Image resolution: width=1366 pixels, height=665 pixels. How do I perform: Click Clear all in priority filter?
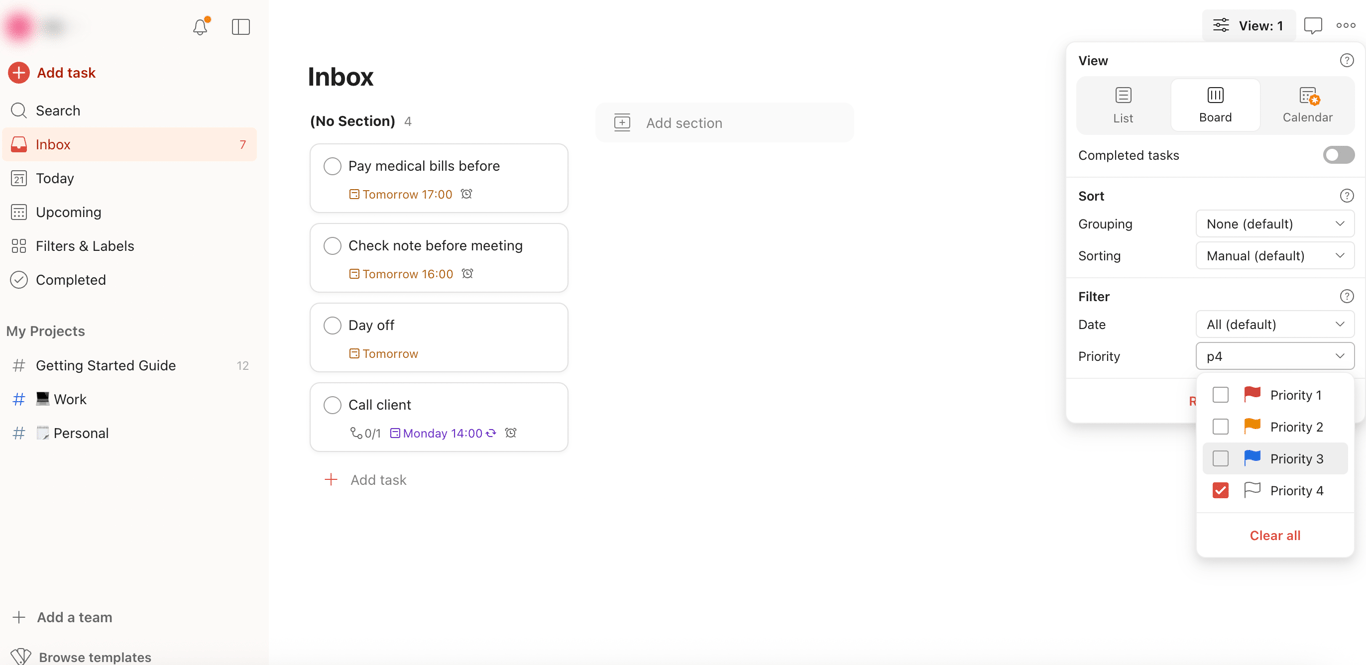1275,536
